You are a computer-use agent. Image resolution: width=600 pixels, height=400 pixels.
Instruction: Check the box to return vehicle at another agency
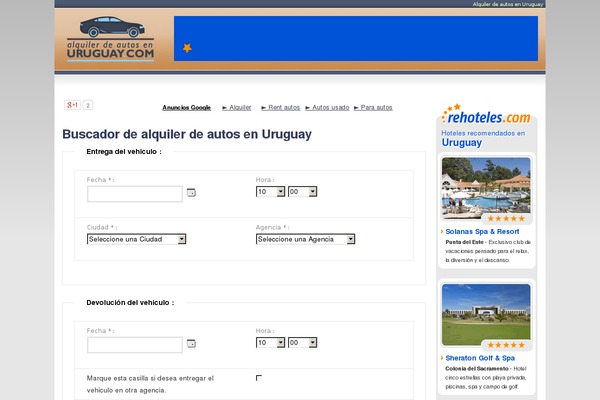click(x=259, y=378)
